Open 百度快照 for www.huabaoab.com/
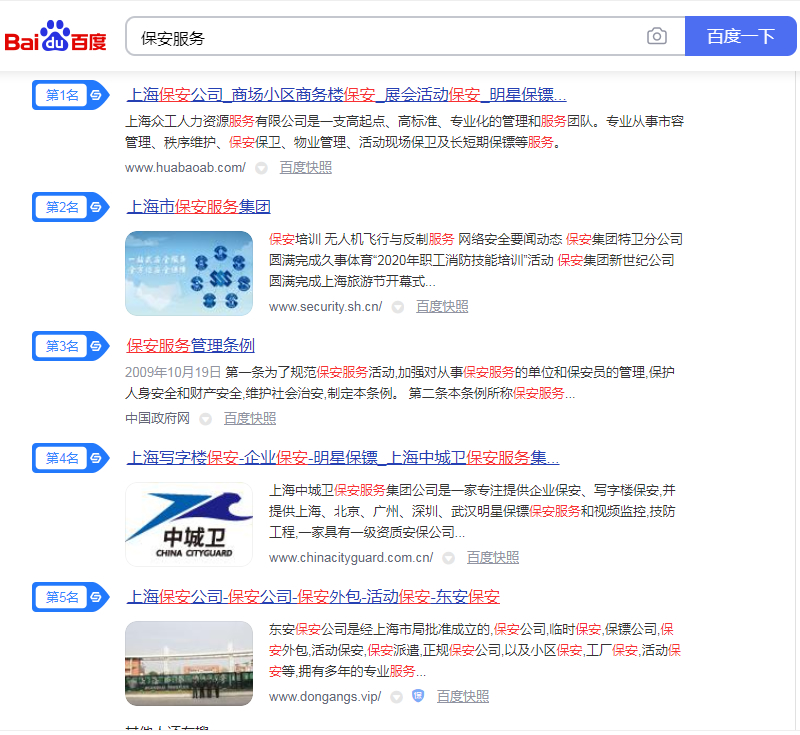This screenshot has height=735, width=800. pyautogui.click(x=306, y=168)
